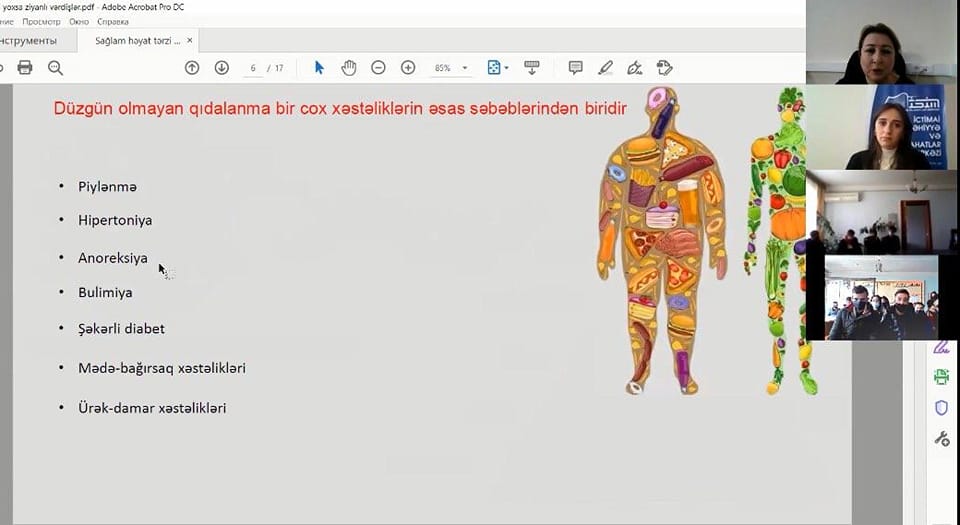
Task: Click the Print icon in the toolbar
Action: (24, 67)
